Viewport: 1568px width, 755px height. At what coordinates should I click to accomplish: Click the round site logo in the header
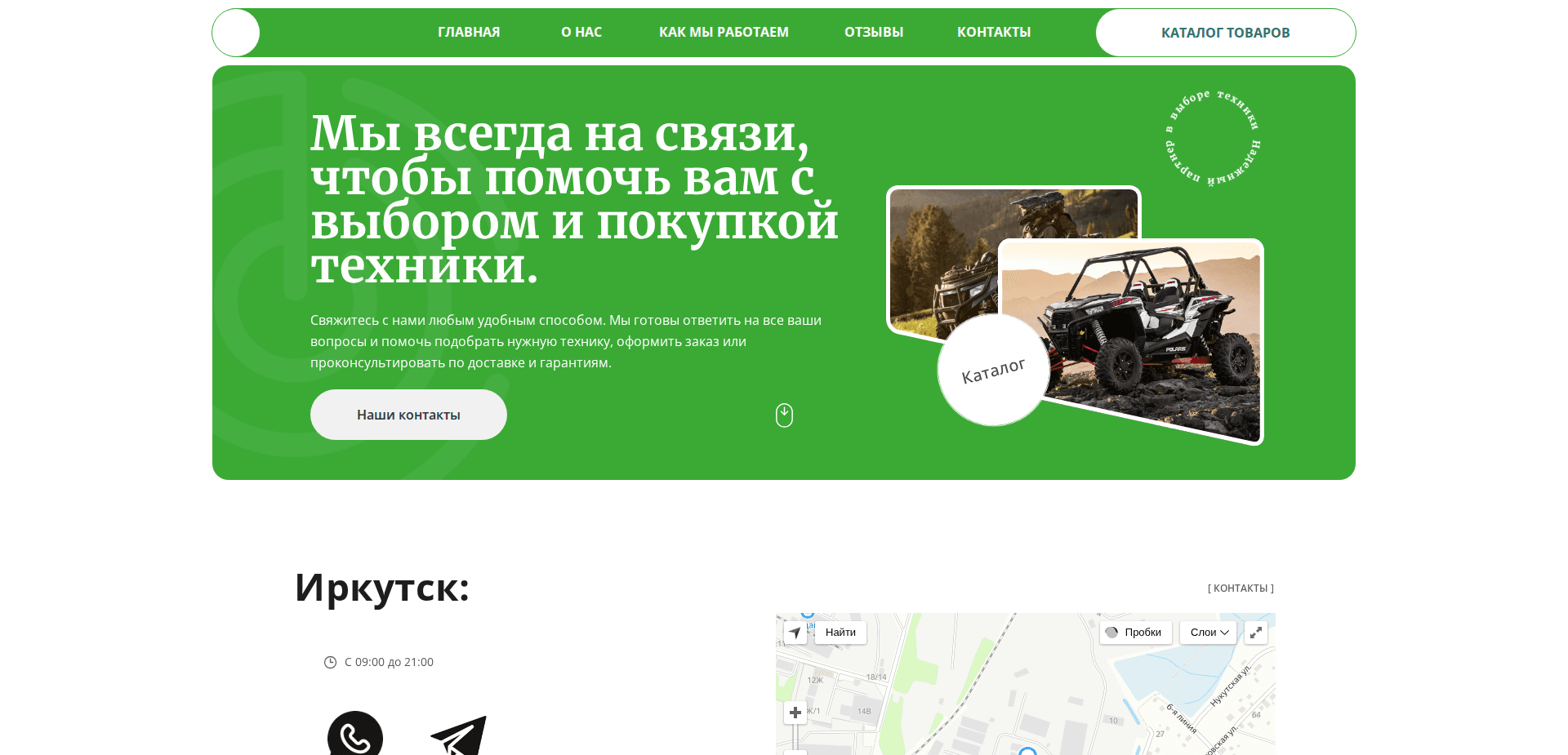point(235,32)
